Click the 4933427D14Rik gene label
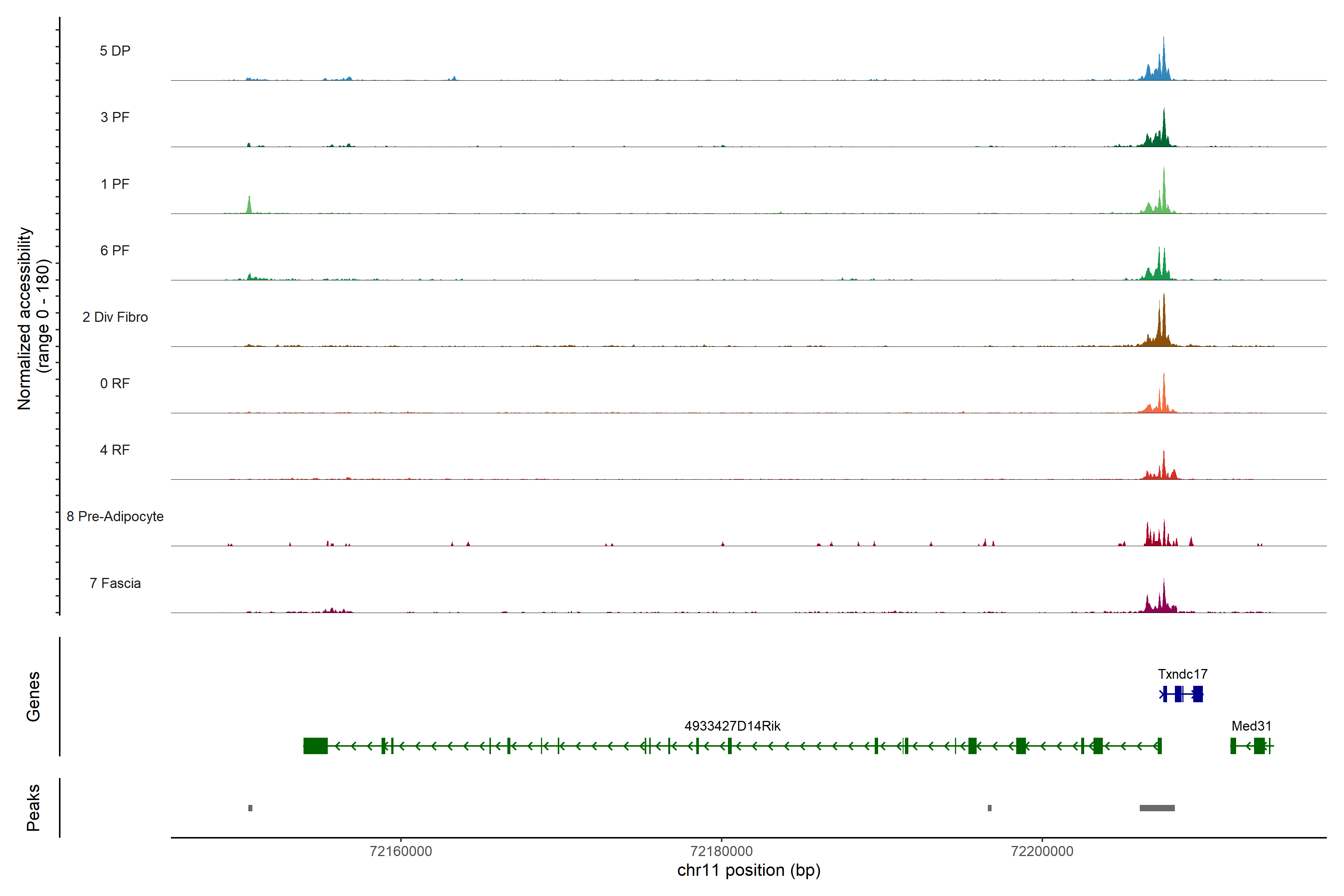 click(732, 726)
